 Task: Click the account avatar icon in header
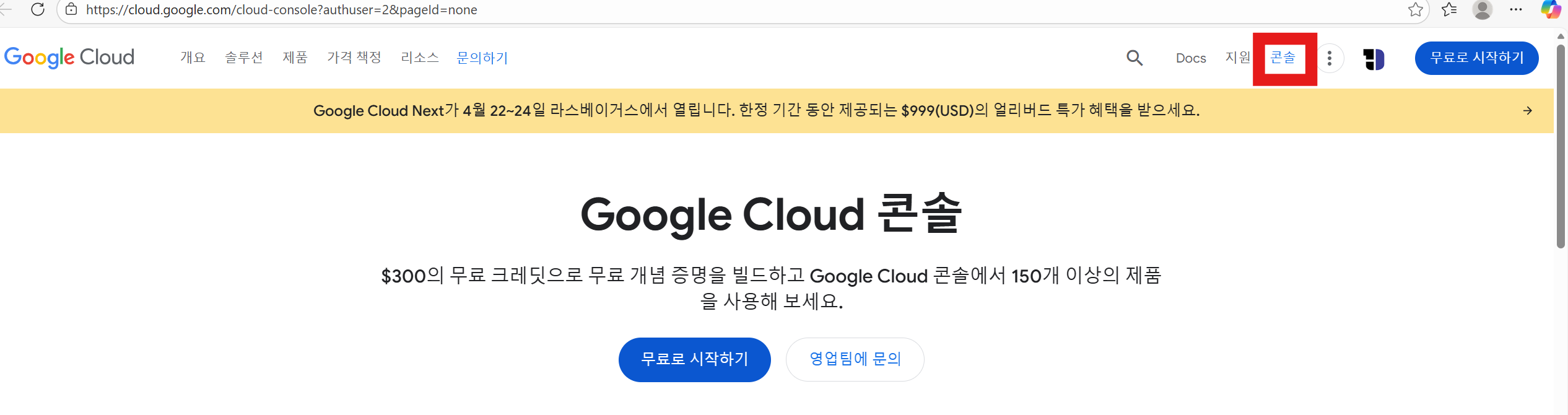pyautogui.click(x=1374, y=59)
